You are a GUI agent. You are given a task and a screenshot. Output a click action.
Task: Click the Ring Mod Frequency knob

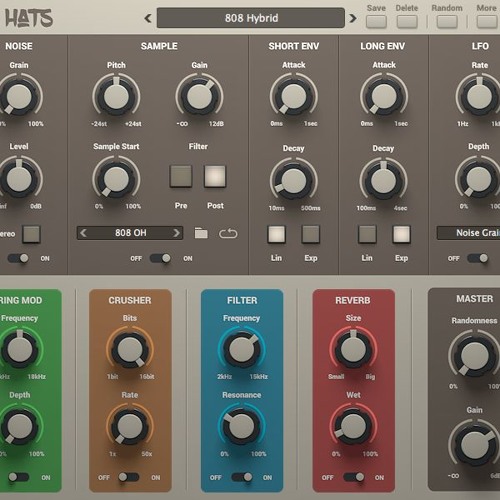[x=20, y=350]
